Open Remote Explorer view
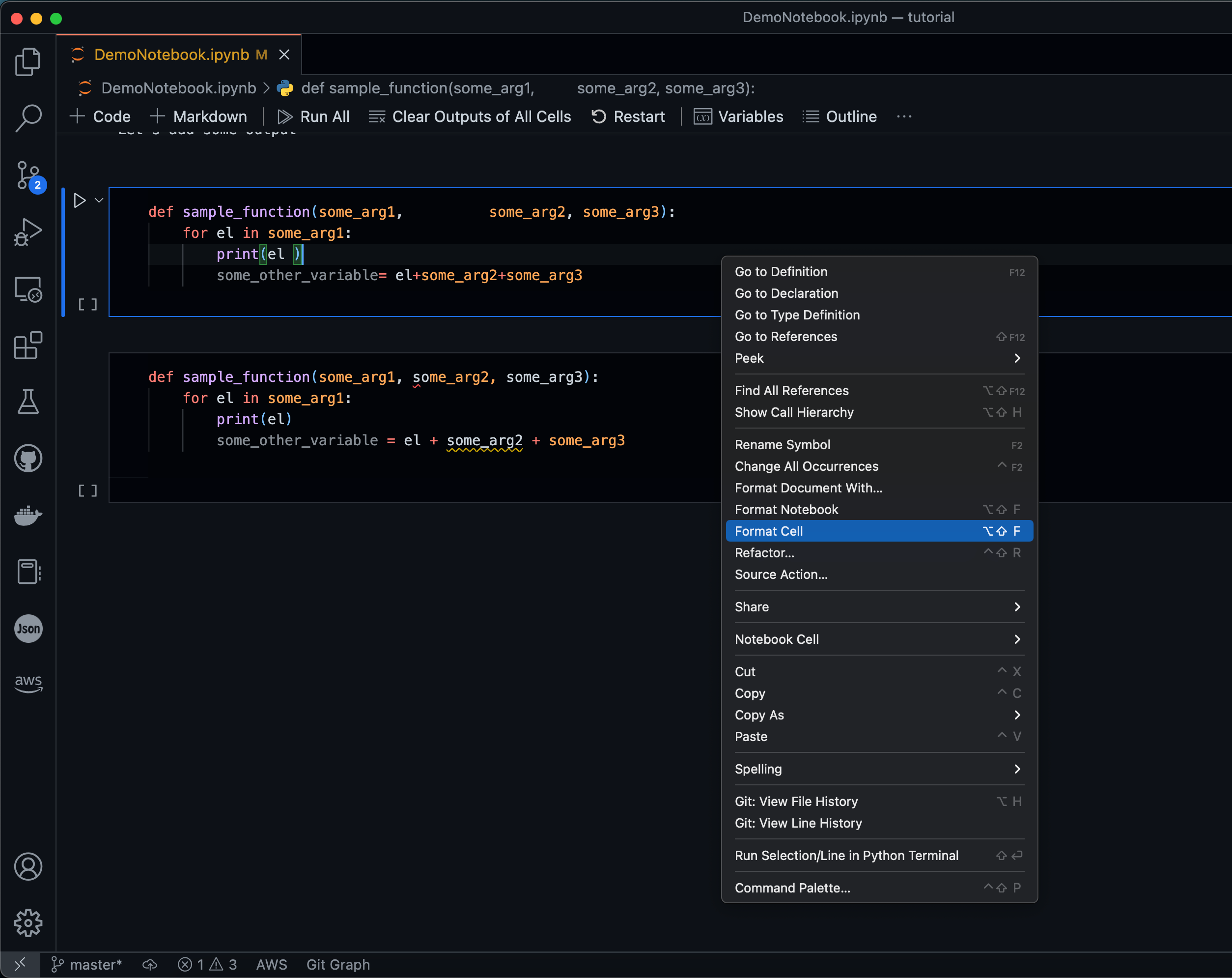 [28, 289]
